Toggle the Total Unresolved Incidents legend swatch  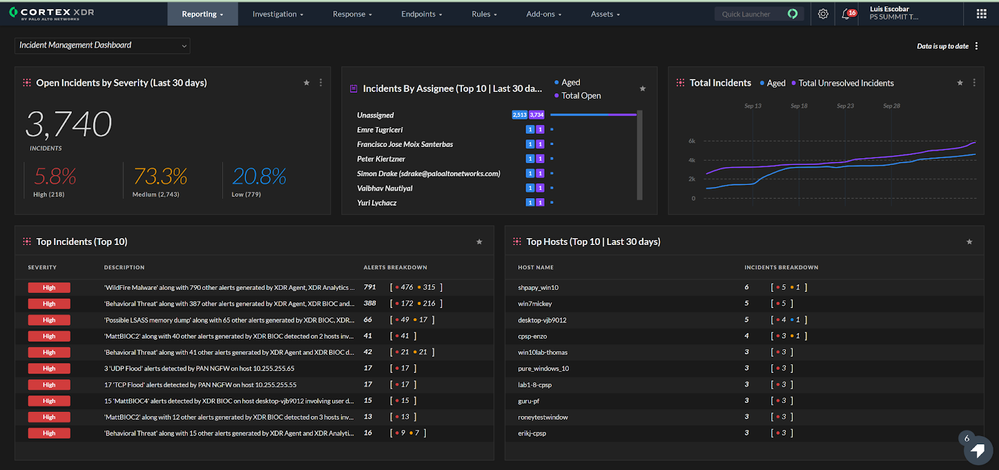(793, 83)
